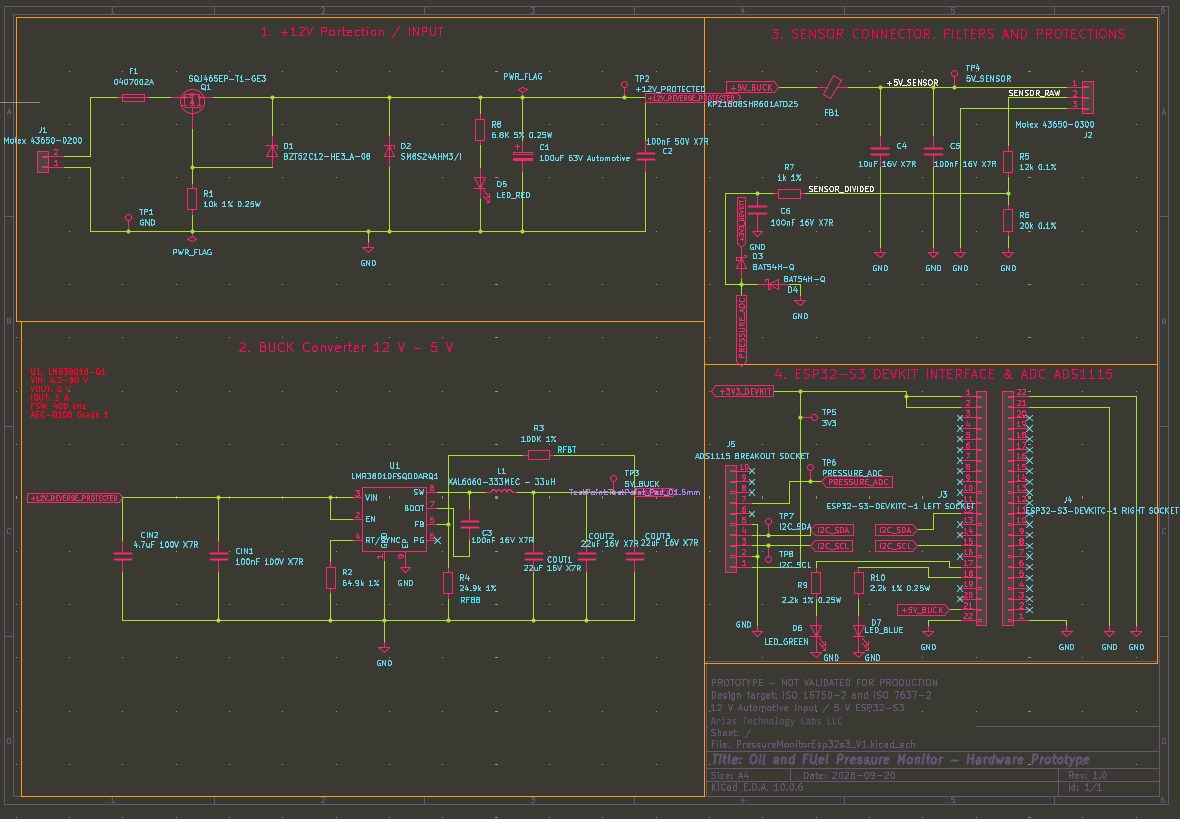The image size is (1180, 819).
Task: Select capacitor CIN2 symbol
Action: coord(123,557)
